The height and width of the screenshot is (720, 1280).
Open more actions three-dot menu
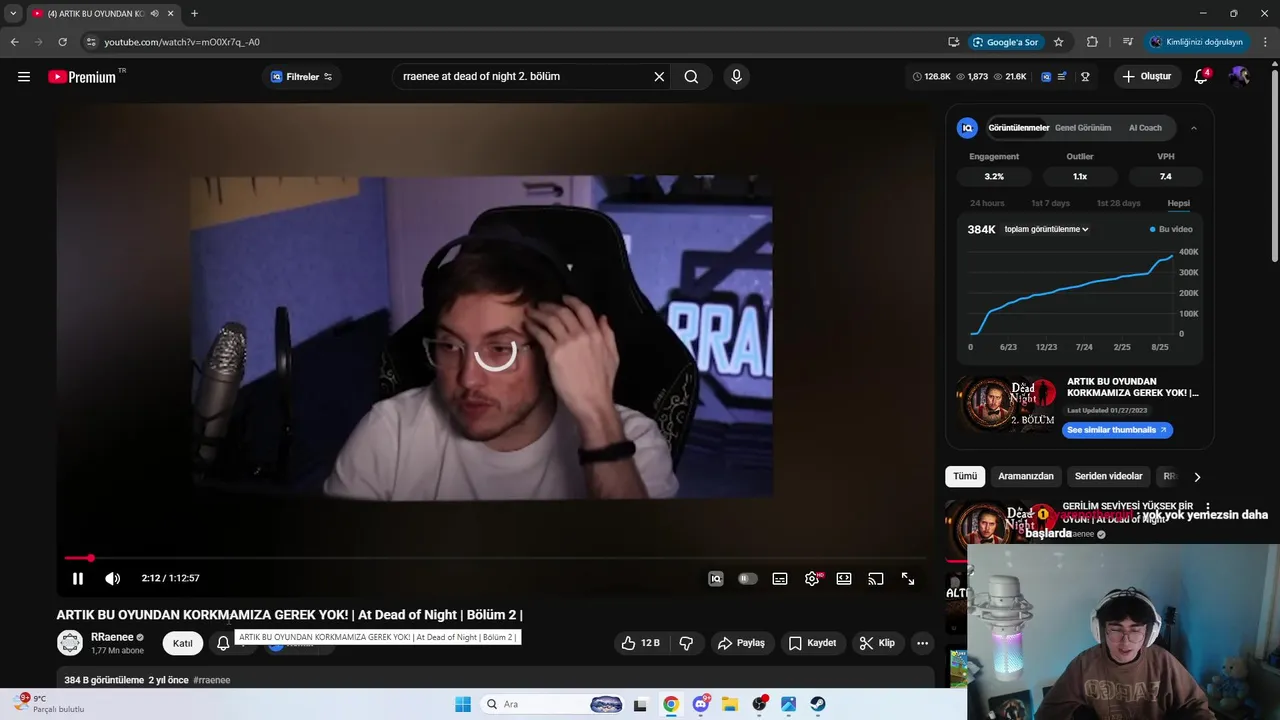(922, 643)
